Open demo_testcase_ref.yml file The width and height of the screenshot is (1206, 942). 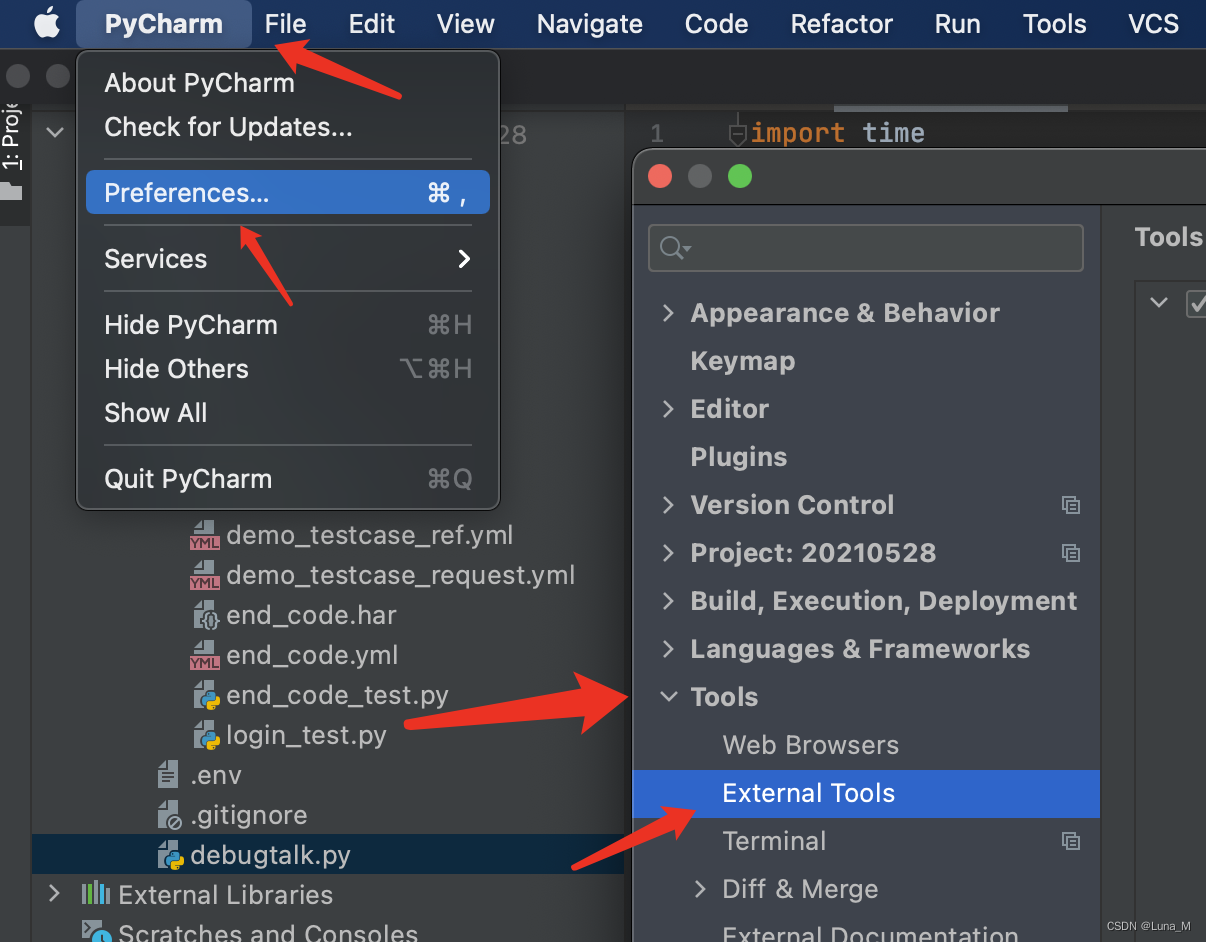point(370,535)
